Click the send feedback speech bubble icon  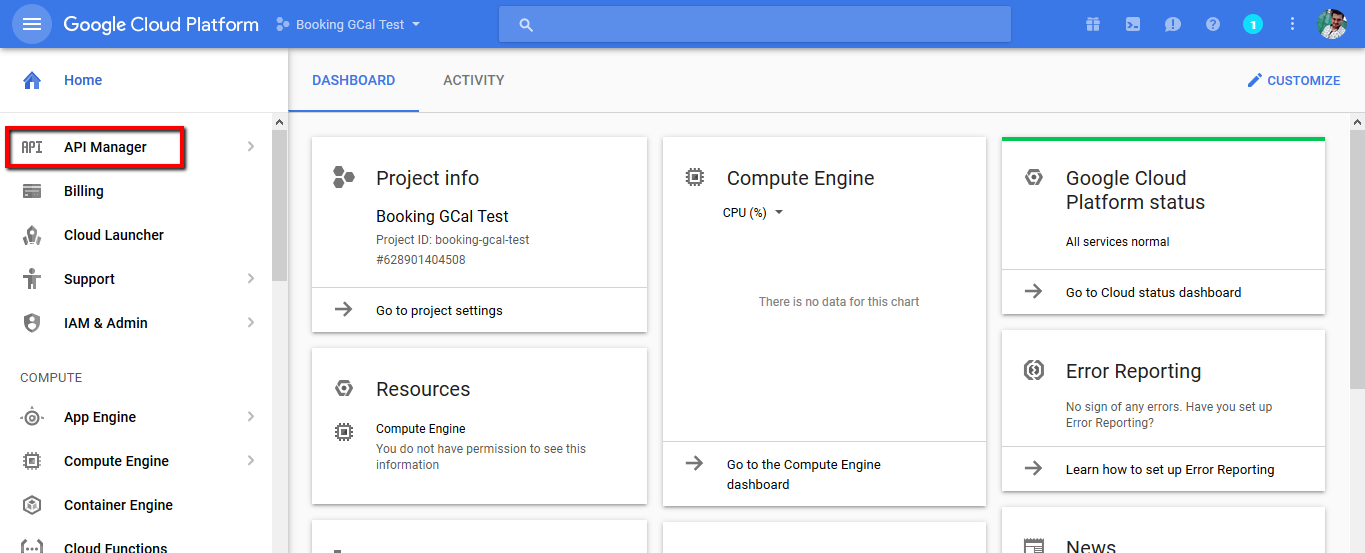tap(1173, 24)
